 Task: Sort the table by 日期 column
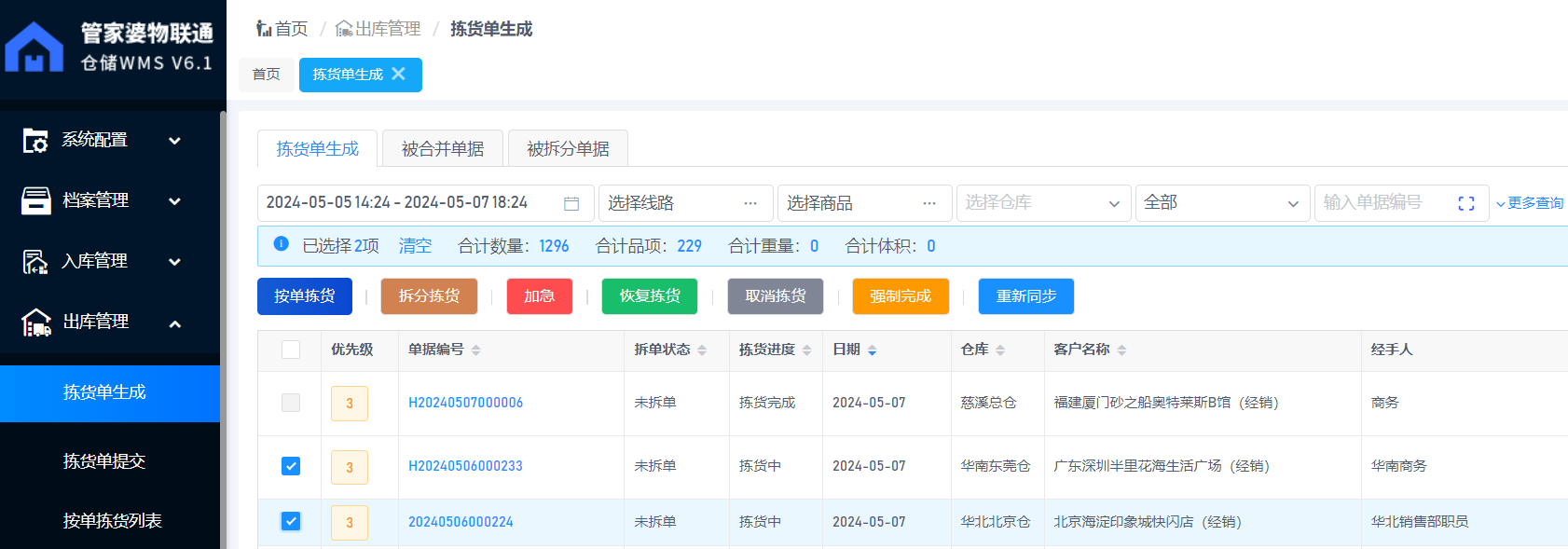(x=872, y=350)
